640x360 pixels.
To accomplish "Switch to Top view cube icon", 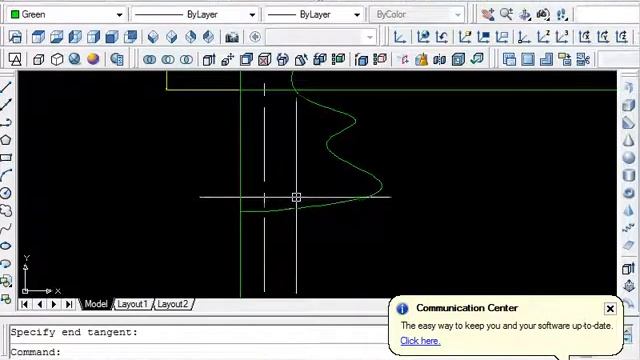I will pyautogui.click(x=38, y=37).
